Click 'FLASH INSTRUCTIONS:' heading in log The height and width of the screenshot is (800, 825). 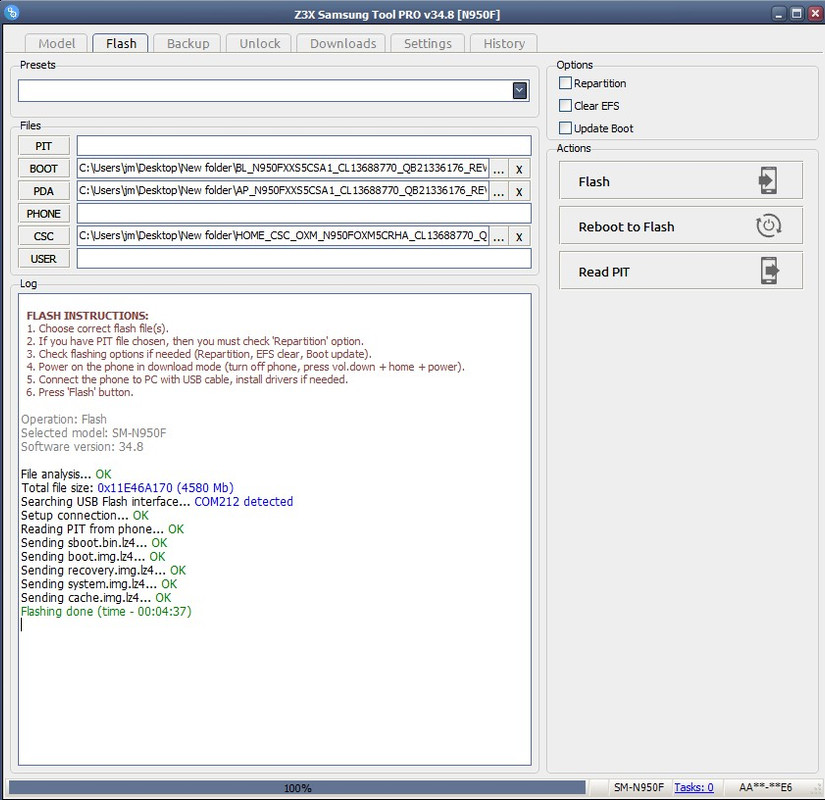click(87, 315)
